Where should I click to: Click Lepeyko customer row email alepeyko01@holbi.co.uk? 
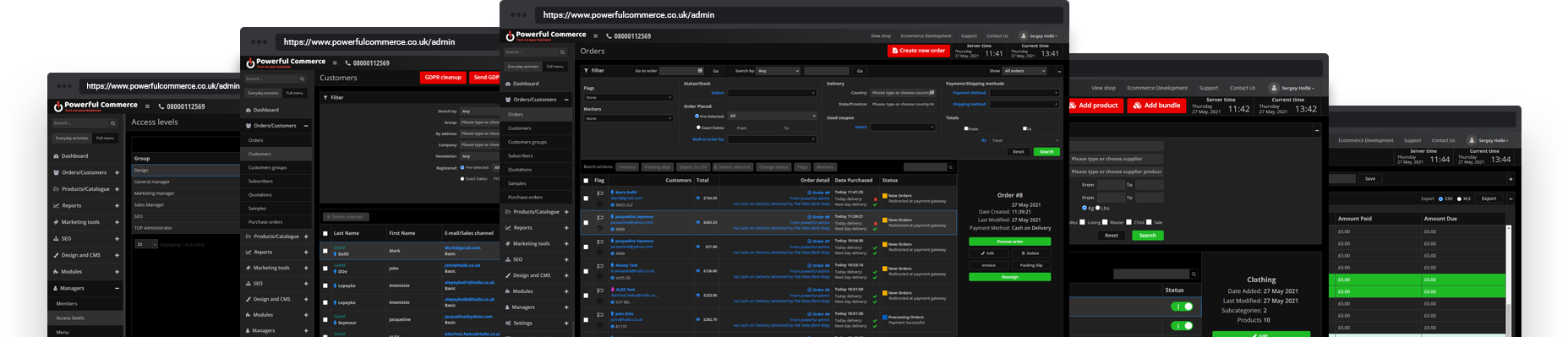(x=469, y=283)
